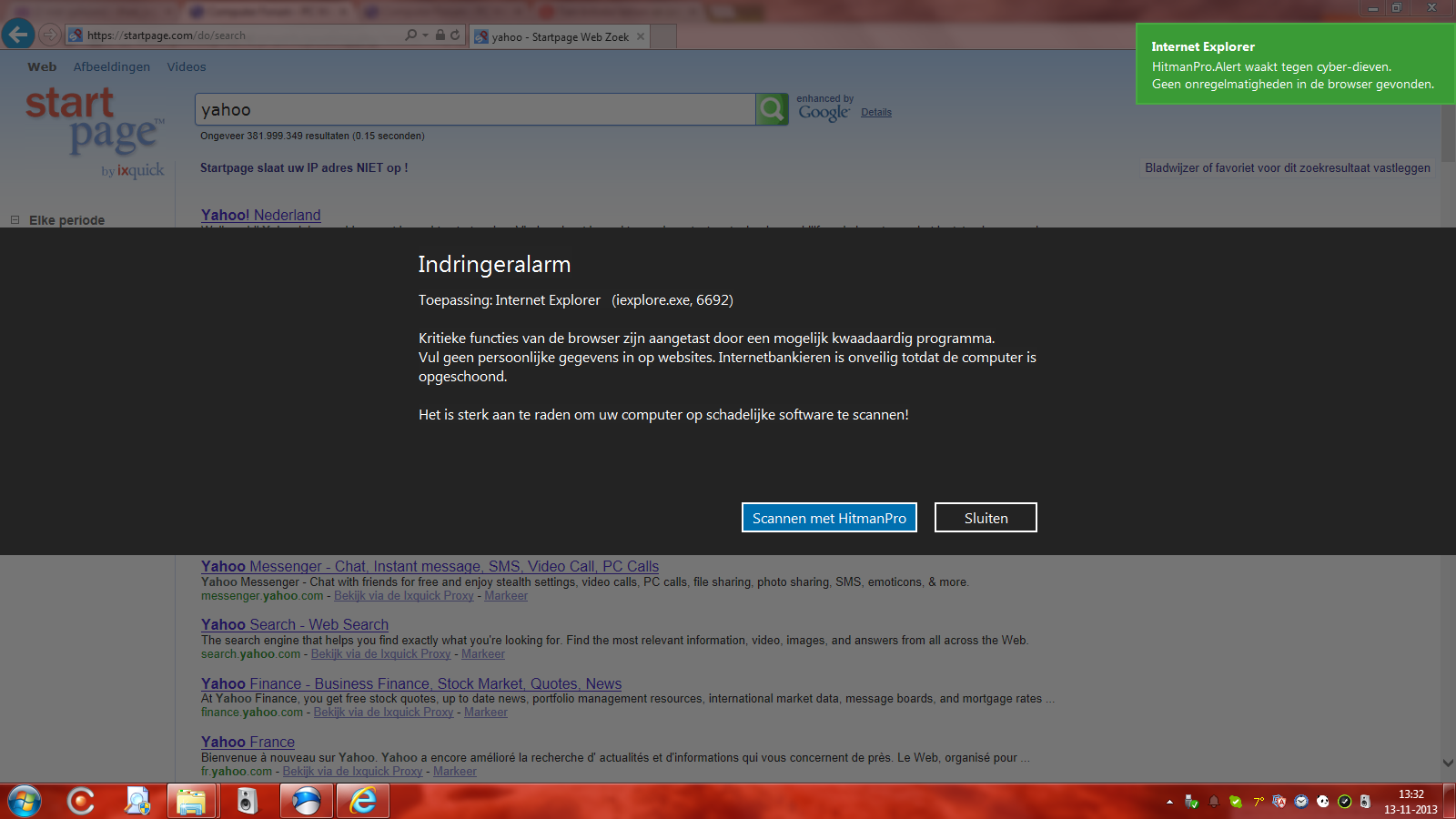
Task: Click the yahoo search input box
Action: (x=475, y=109)
